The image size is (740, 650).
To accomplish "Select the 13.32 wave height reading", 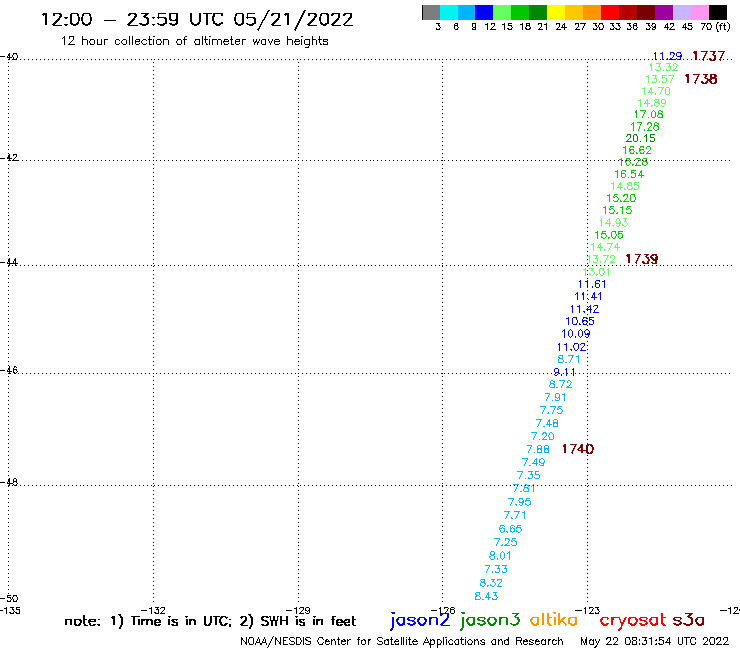I will 664,67.
